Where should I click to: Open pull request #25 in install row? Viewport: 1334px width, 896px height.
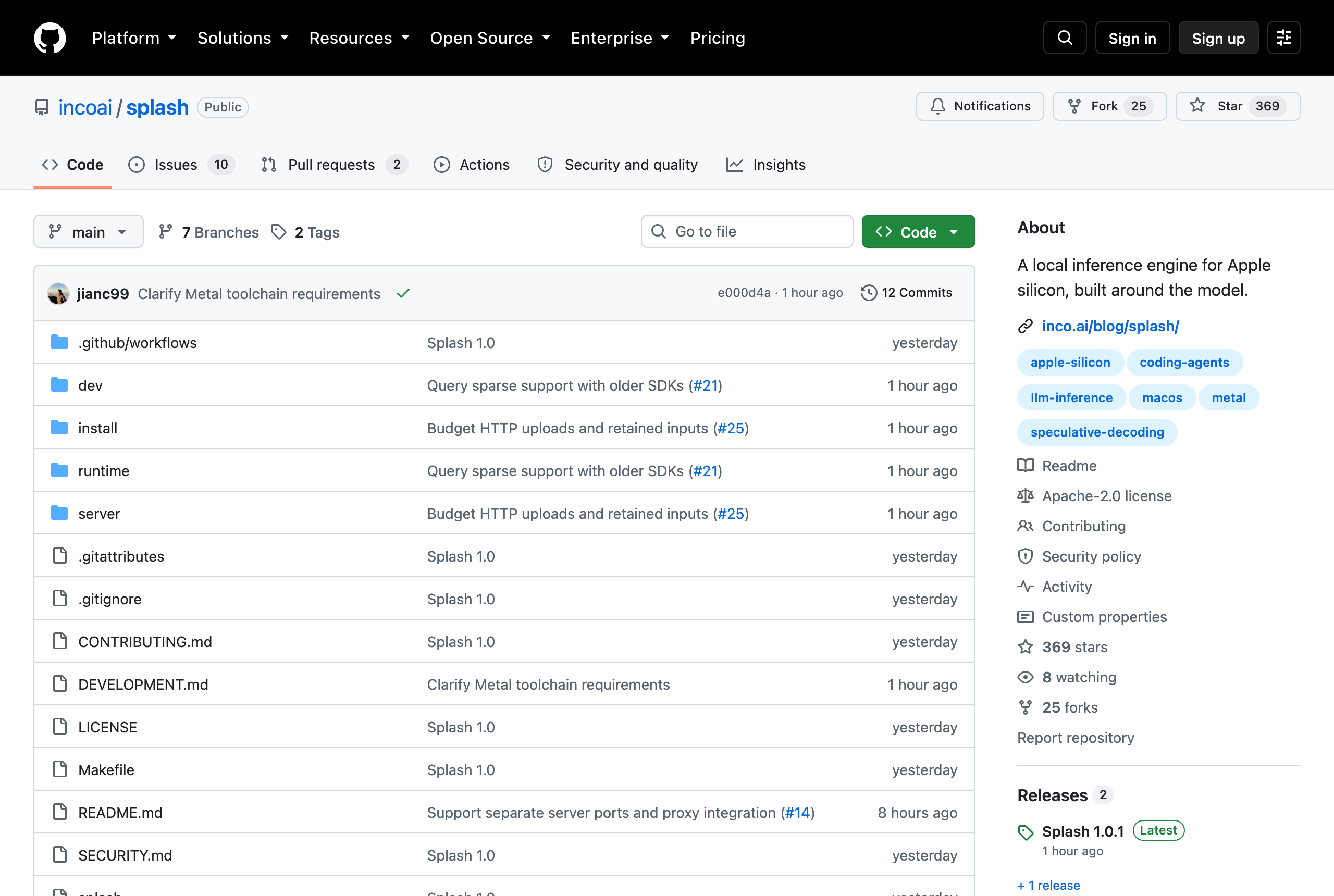tap(731, 428)
